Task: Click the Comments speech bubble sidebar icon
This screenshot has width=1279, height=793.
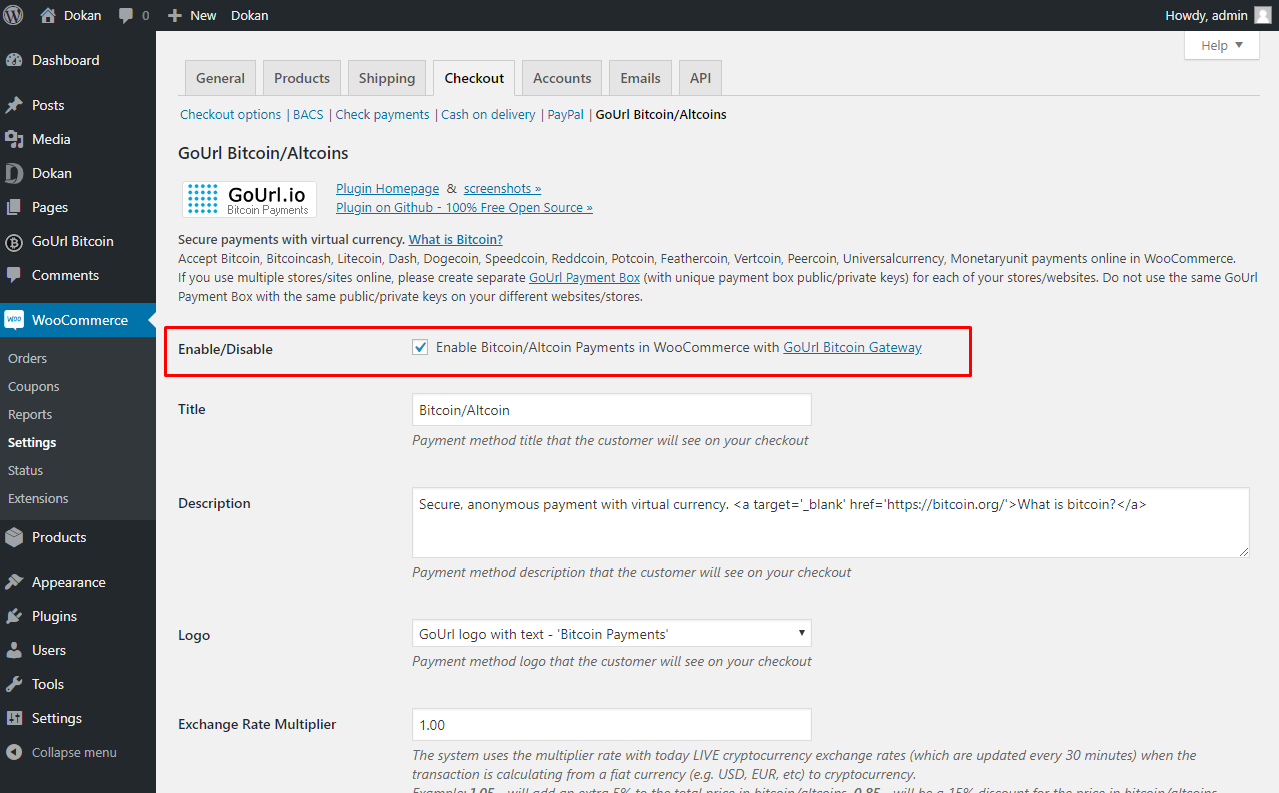Action: coord(14,275)
